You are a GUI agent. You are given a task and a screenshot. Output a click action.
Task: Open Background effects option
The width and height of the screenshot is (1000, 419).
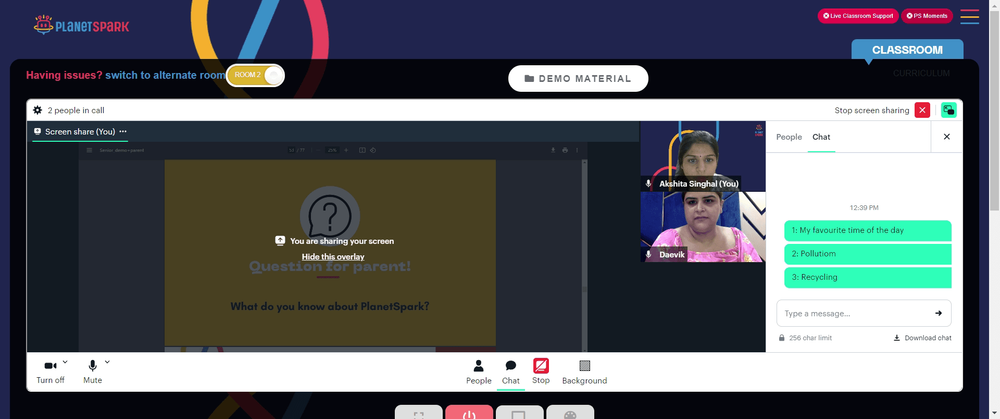click(x=584, y=372)
